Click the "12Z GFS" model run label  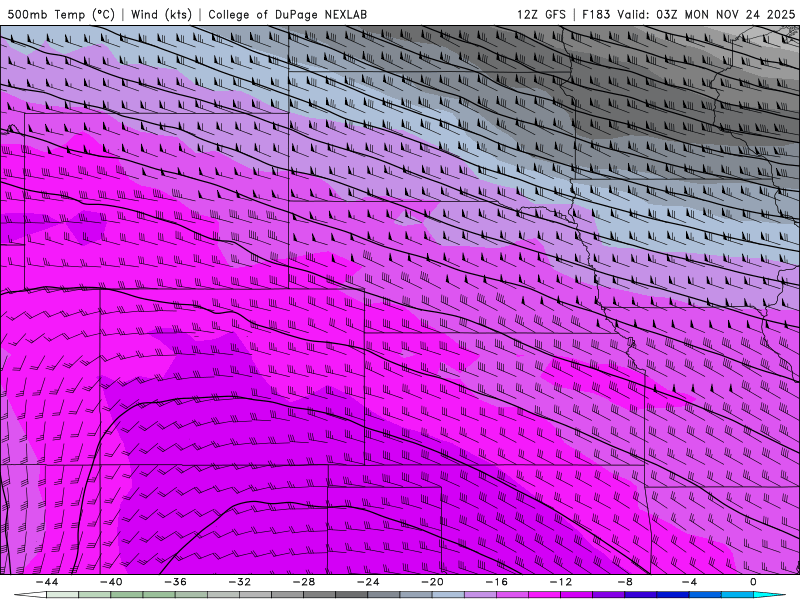click(541, 14)
